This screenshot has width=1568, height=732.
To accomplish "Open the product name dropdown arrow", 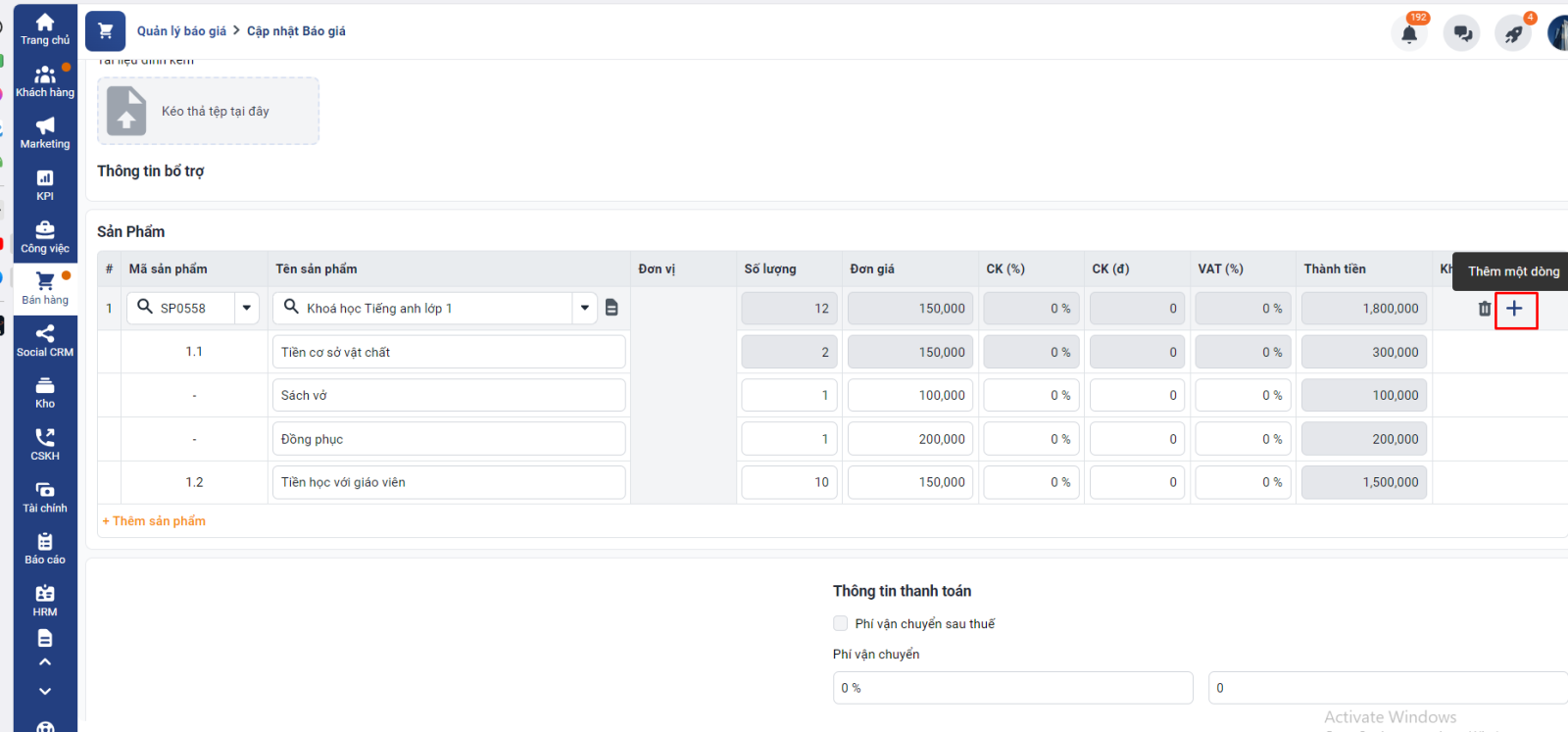I will [x=585, y=308].
